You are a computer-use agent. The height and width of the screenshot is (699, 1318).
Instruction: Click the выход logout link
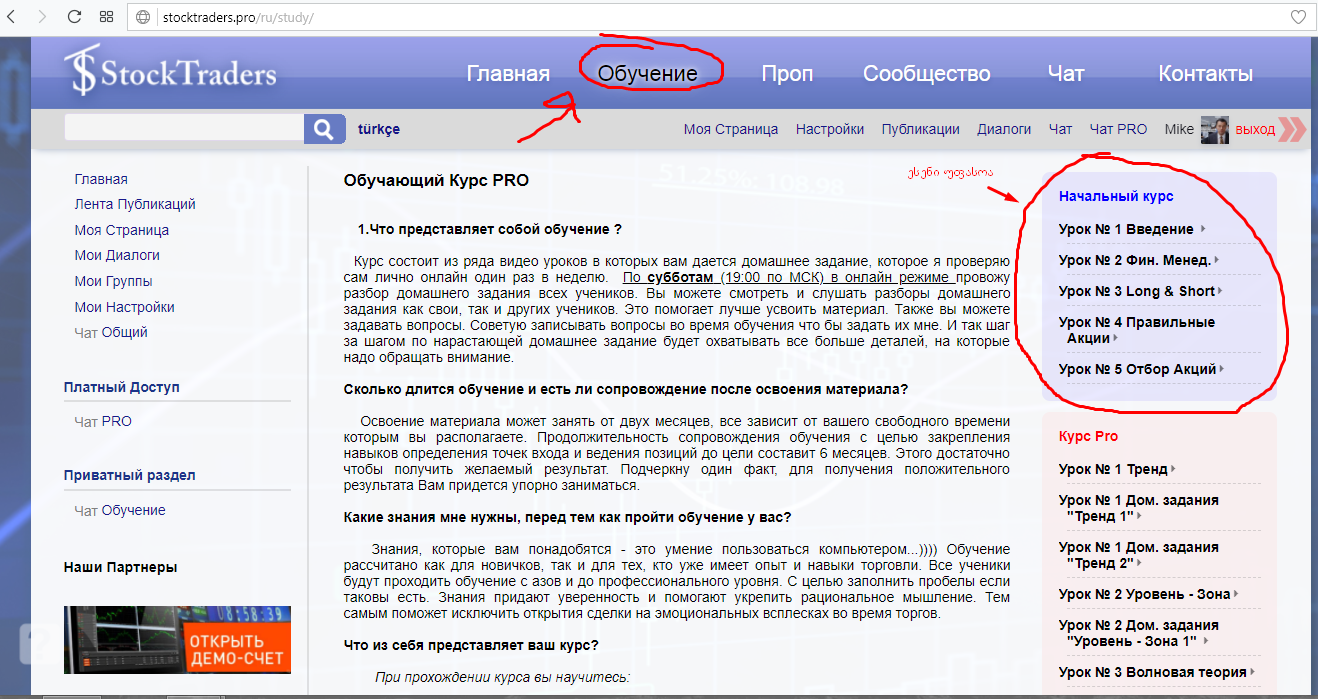pos(1255,129)
